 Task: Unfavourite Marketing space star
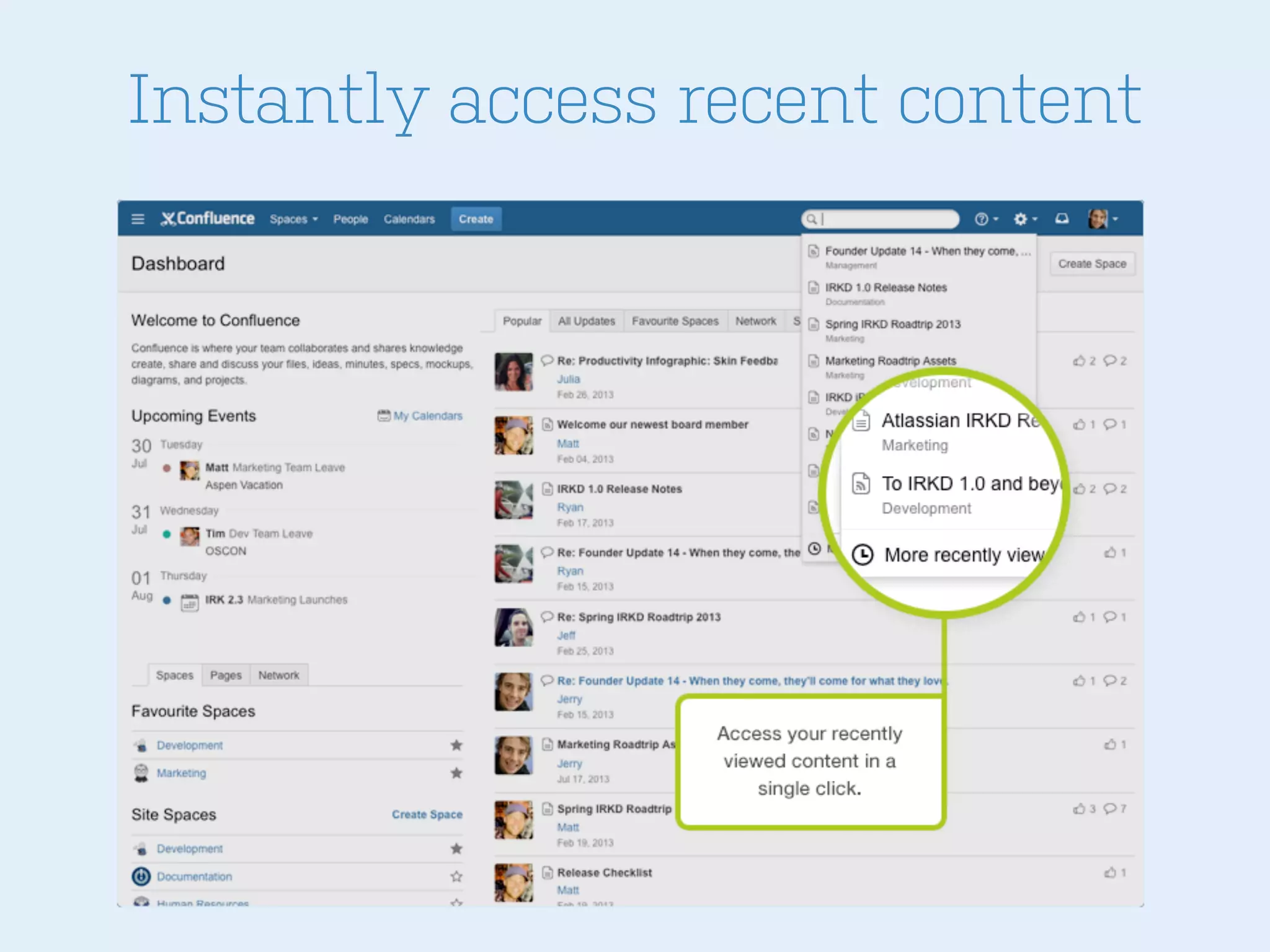pos(456,773)
